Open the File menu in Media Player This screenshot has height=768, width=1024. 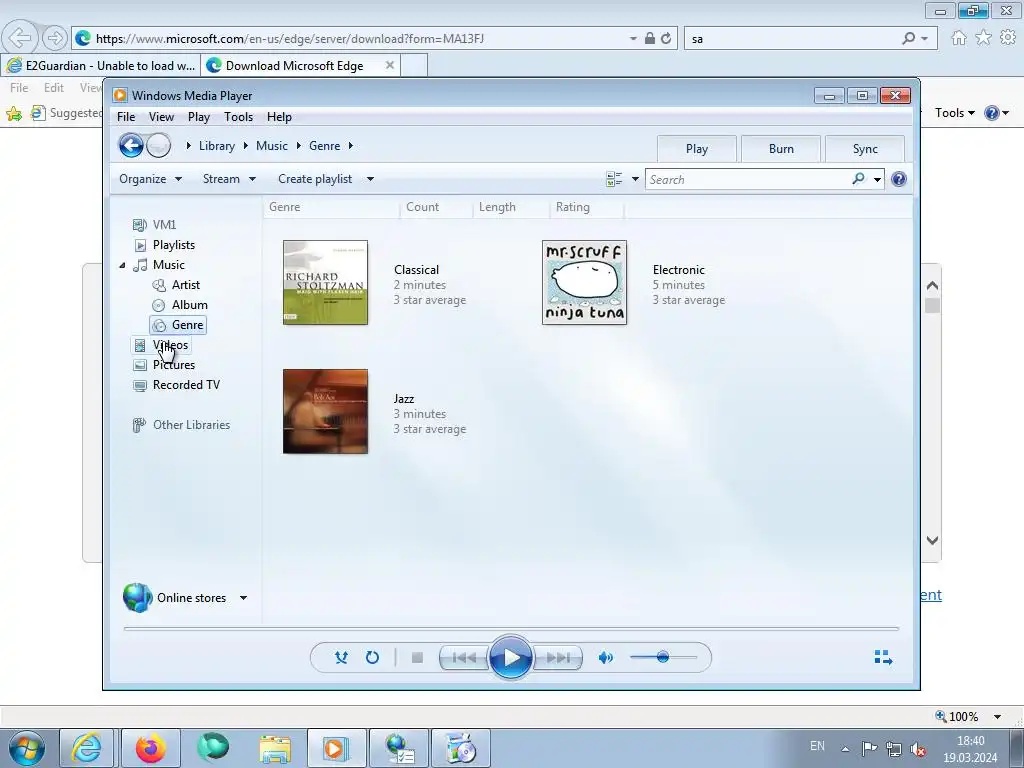point(126,117)
